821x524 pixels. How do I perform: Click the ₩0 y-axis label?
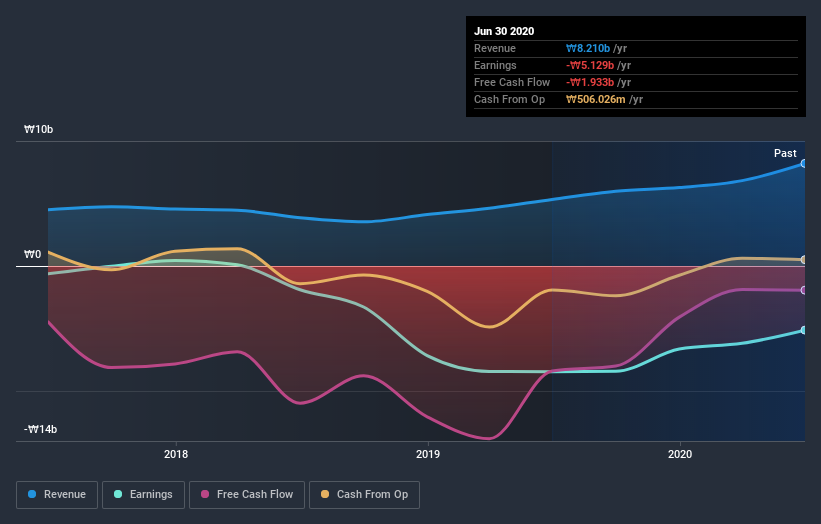click(32, 254)
